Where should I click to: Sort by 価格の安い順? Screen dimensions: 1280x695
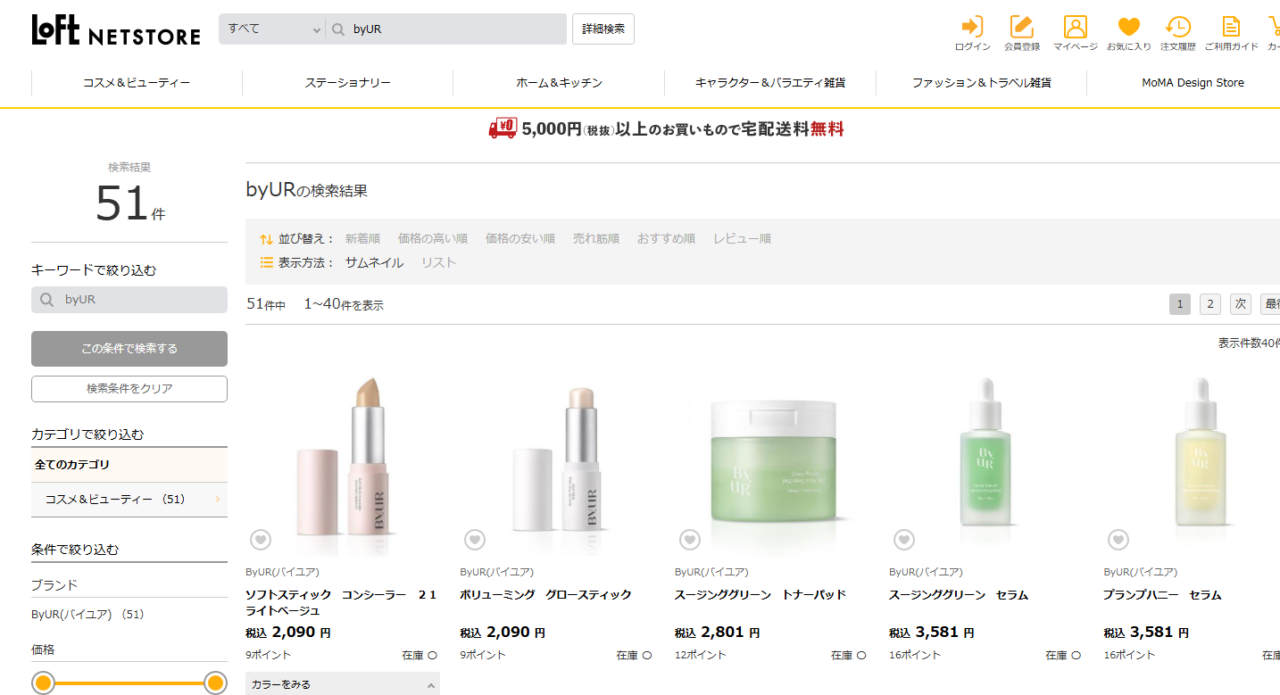(520, 239)
